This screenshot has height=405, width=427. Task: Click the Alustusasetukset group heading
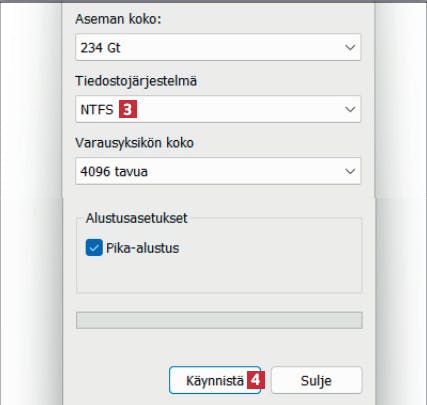point(137,218)
